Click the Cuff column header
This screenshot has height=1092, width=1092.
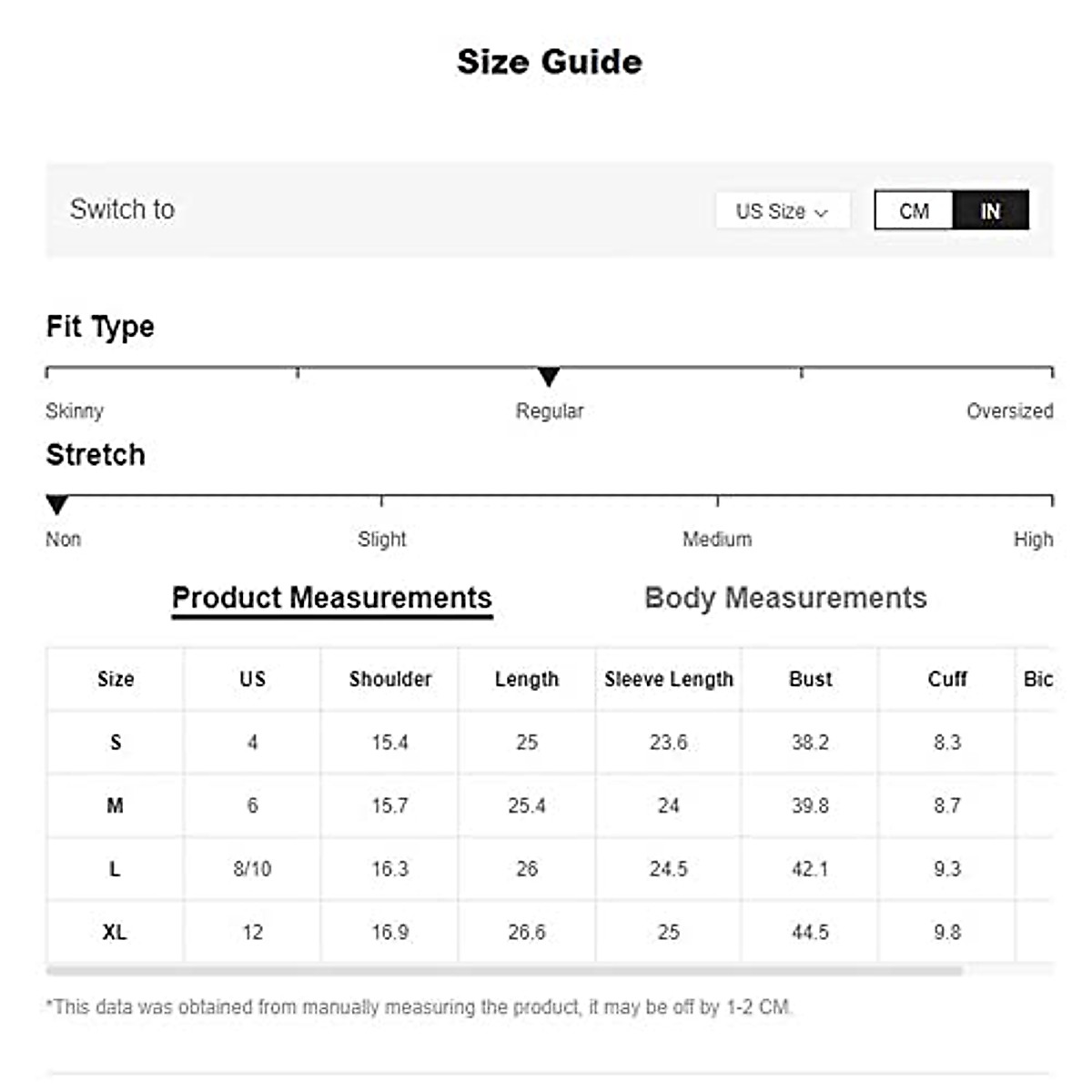tap(946, 679)
